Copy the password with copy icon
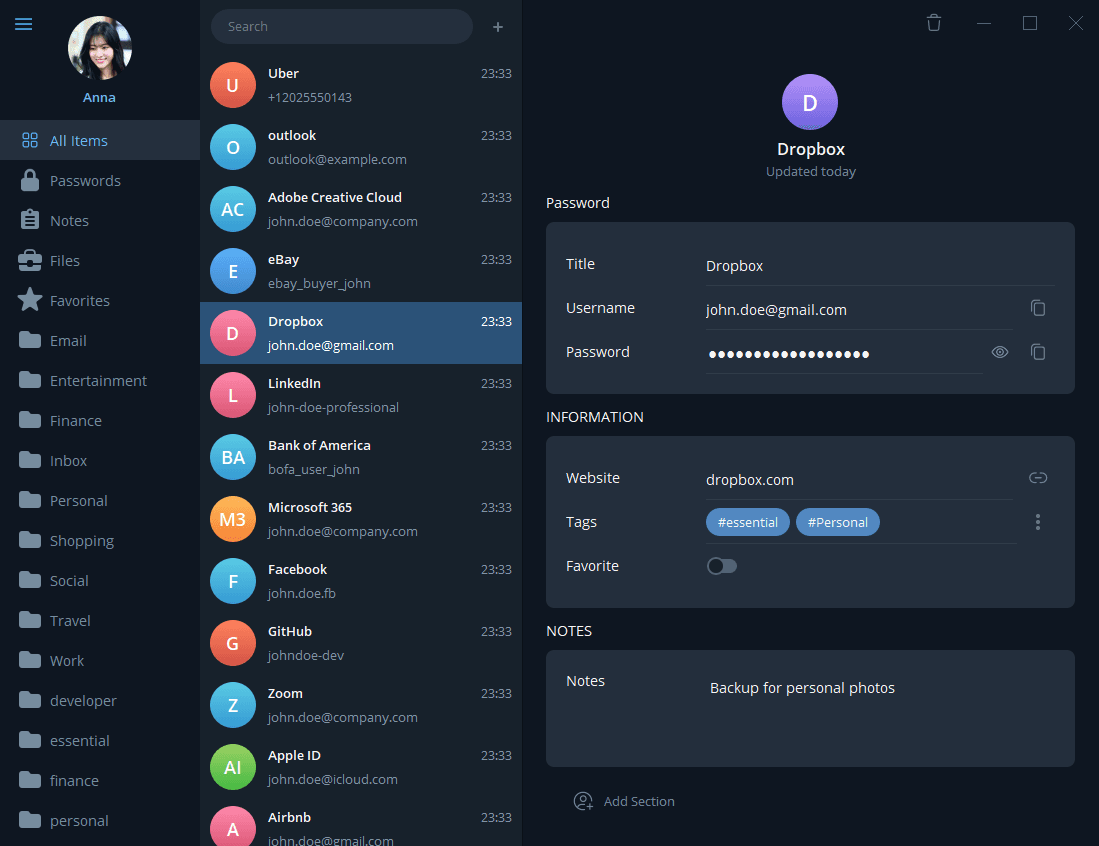Image resolution: width=1099 pixels, height=846 pixels. (1038, 352)
